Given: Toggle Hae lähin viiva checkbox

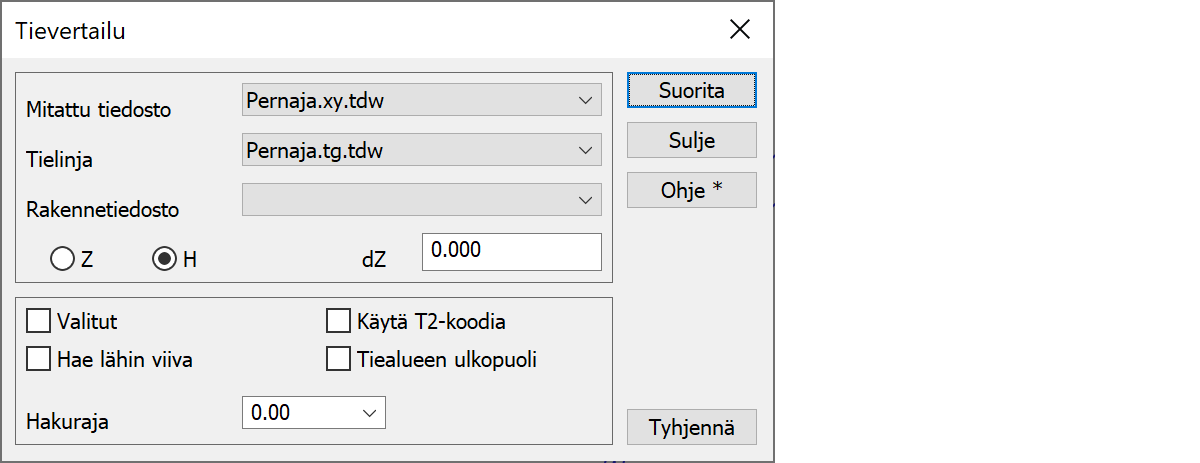Looking at the screenshot, I should tap(39, 359).
